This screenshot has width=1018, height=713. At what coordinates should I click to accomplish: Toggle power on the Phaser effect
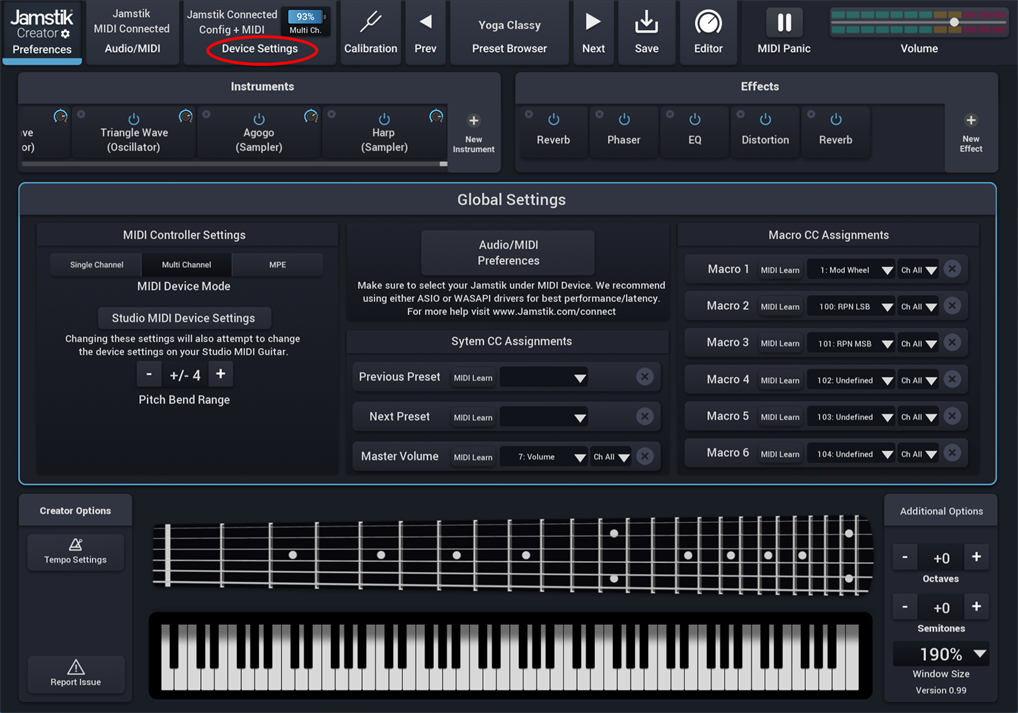(x=624, y=120)
